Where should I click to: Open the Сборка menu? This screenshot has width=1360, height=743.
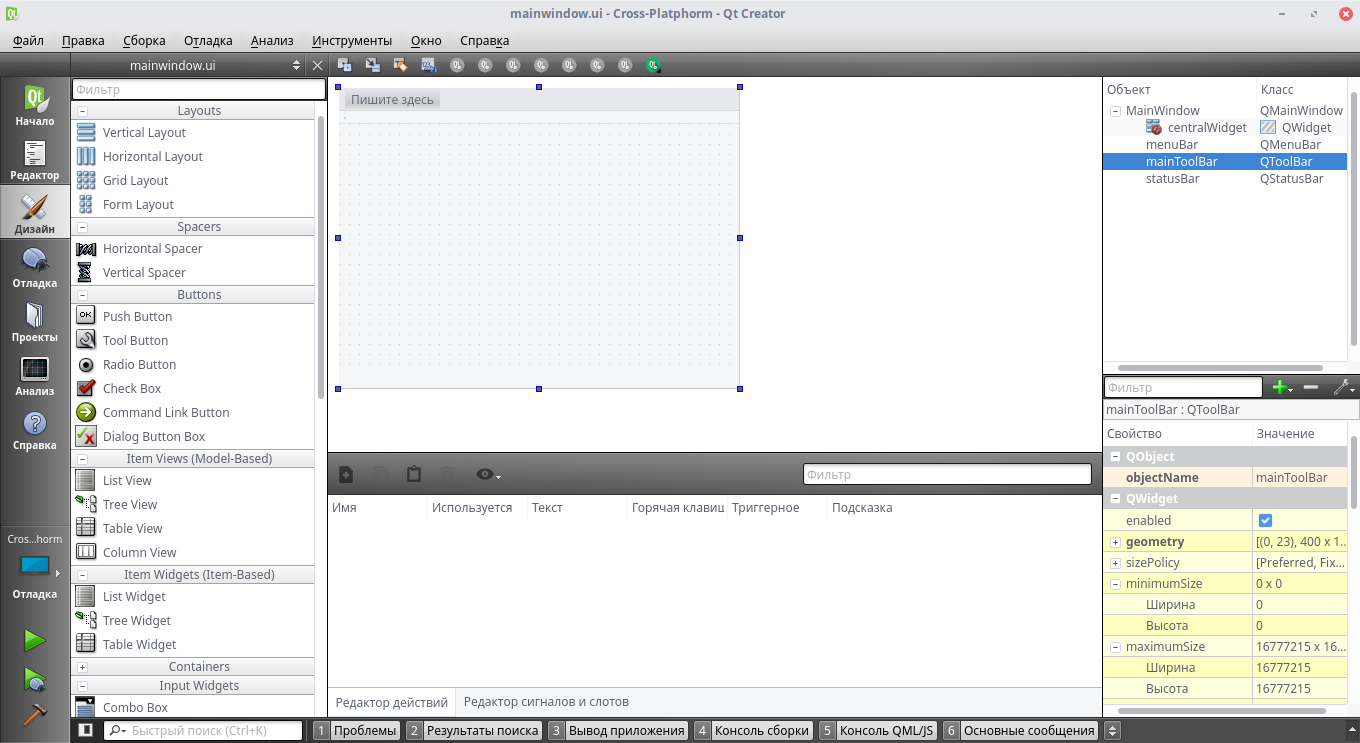144,40
